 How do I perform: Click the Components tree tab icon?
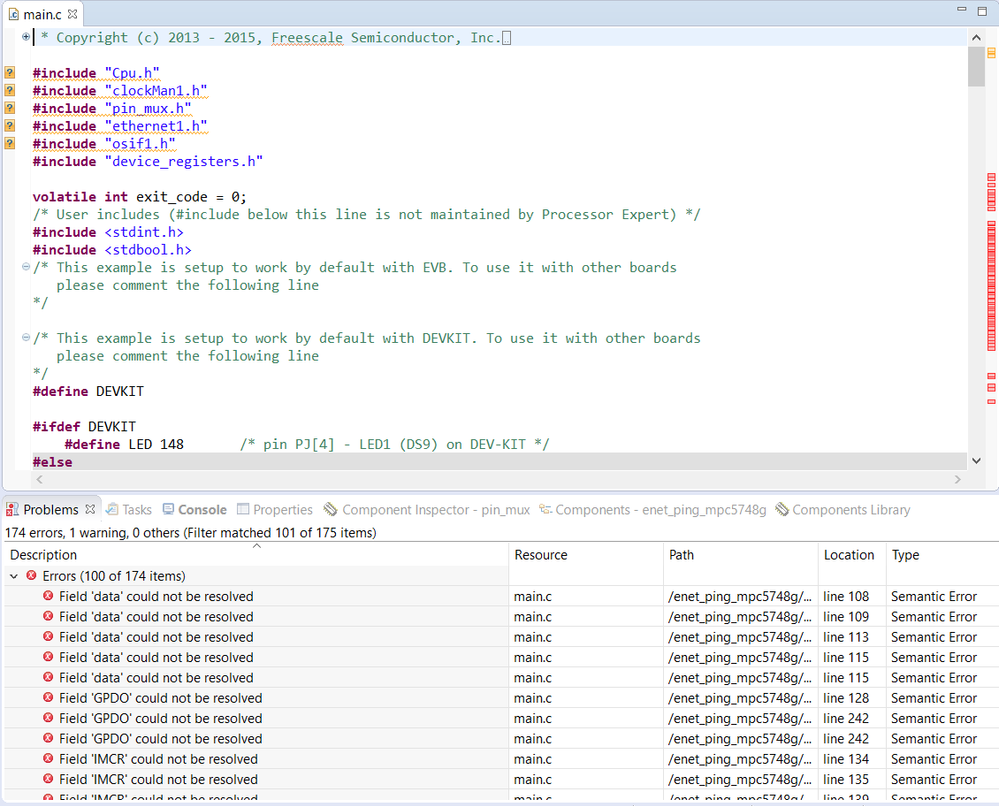pos(545,509)
